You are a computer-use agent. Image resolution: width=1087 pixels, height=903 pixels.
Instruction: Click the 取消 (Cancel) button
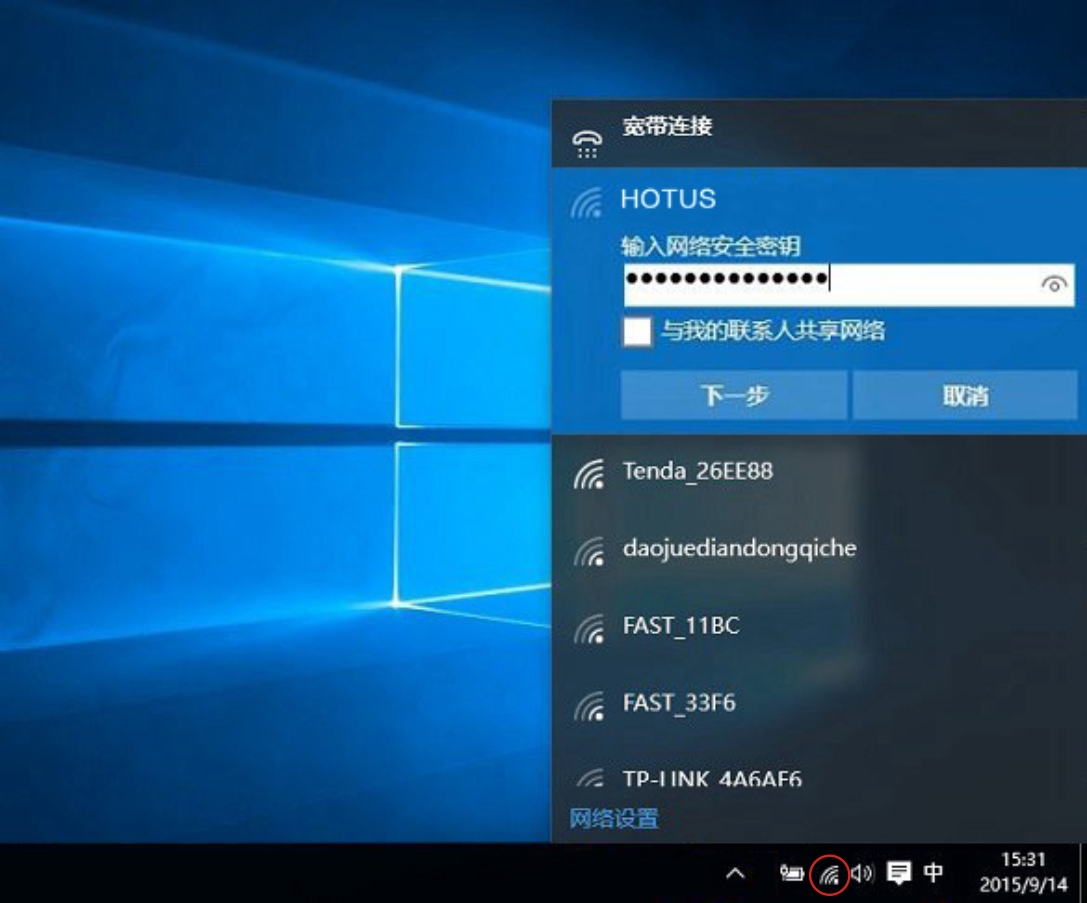point(965,396)
